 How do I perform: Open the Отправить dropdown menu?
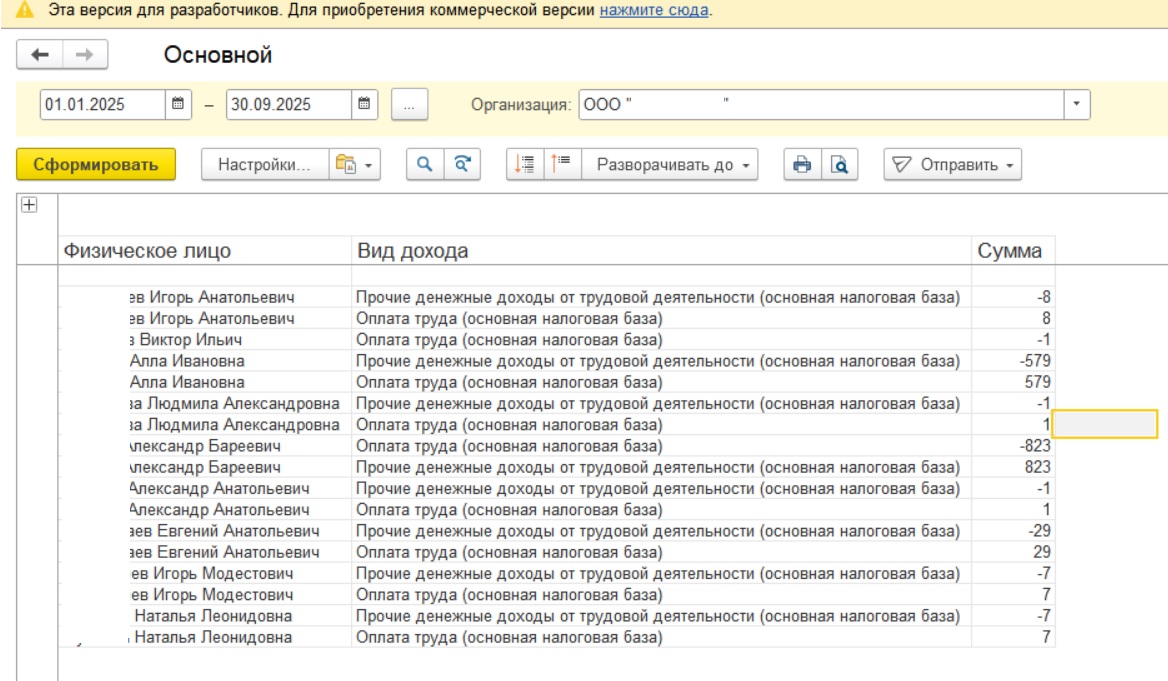pos(952,165)
